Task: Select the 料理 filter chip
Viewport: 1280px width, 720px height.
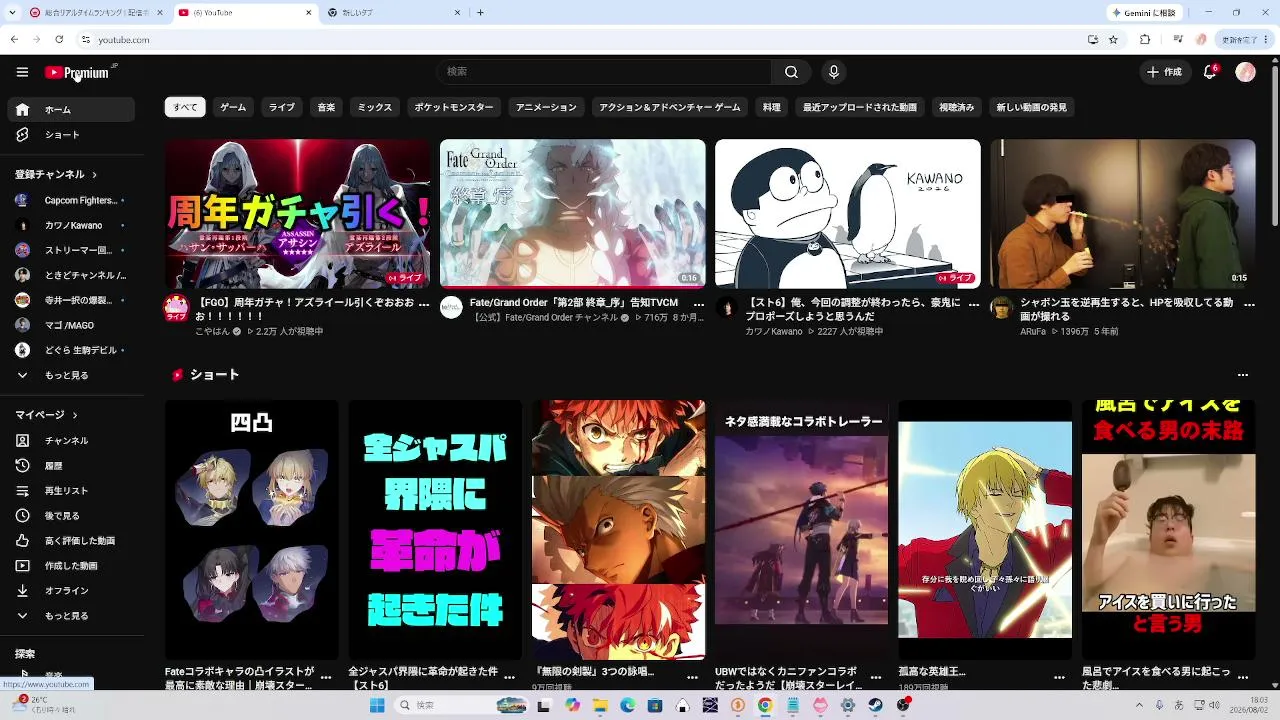Action: pos(772,107)
